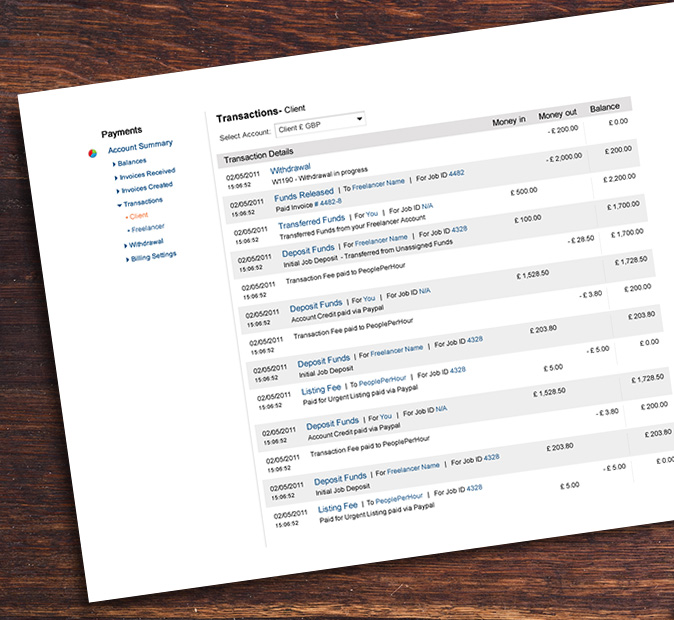Screen dimensions: 674x620
Task: Expand the Billing Settings section
Action: pos(152,256)
